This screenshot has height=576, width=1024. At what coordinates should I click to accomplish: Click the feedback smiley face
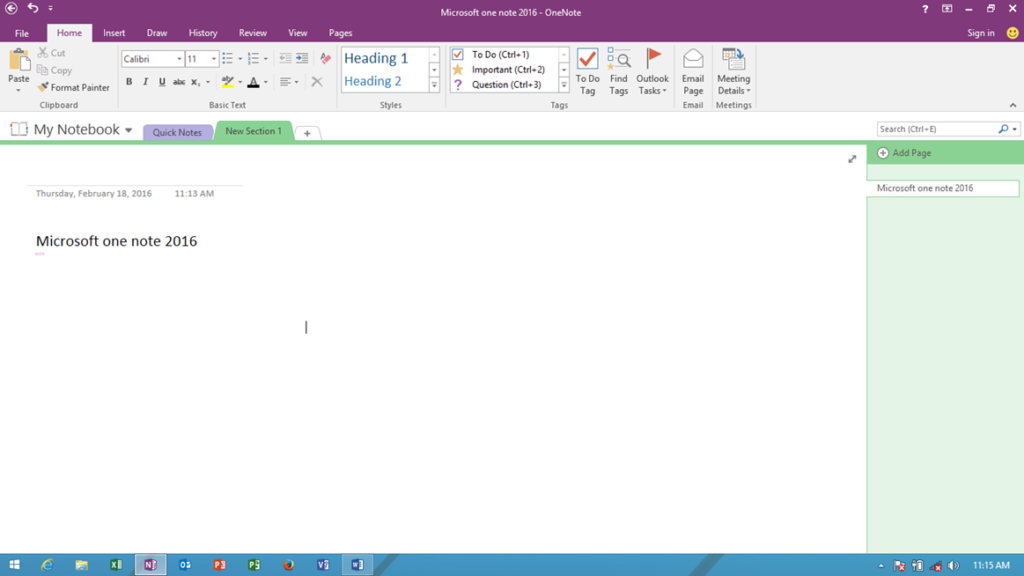point(1012,33)
